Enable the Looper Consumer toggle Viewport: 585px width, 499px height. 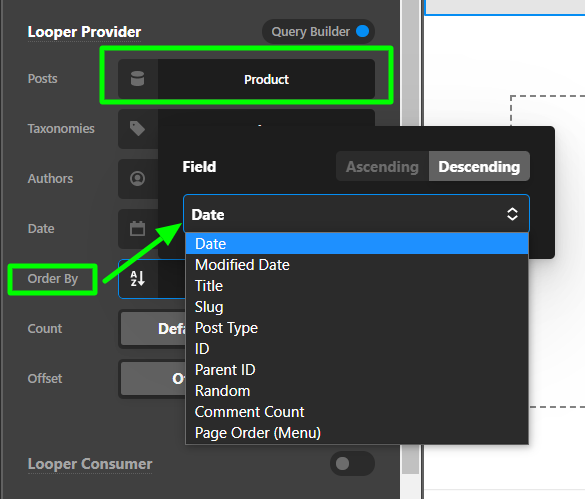point(352,464)
